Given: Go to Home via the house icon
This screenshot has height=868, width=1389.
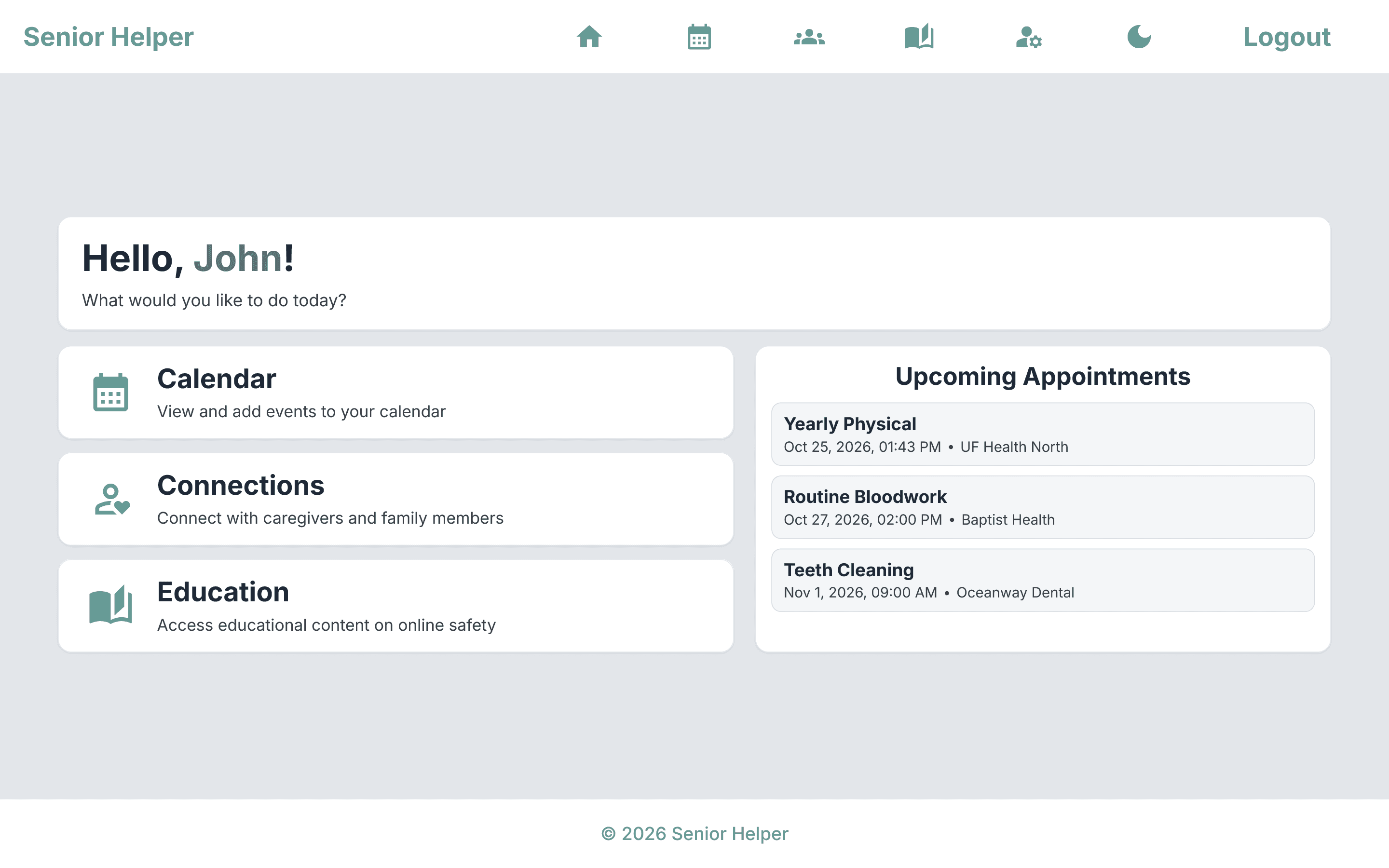Looking at the screenshot, I should (589, 37).
